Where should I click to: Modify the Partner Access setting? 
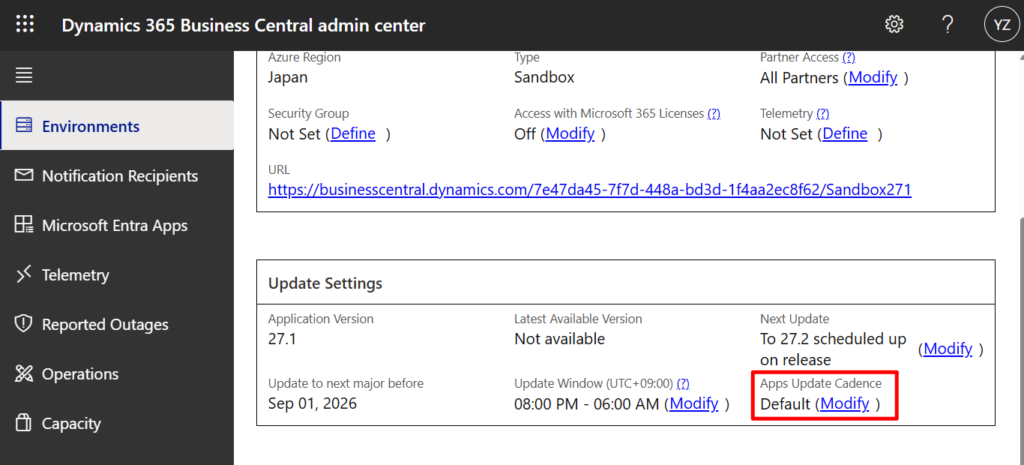click(x=873, y=77)
